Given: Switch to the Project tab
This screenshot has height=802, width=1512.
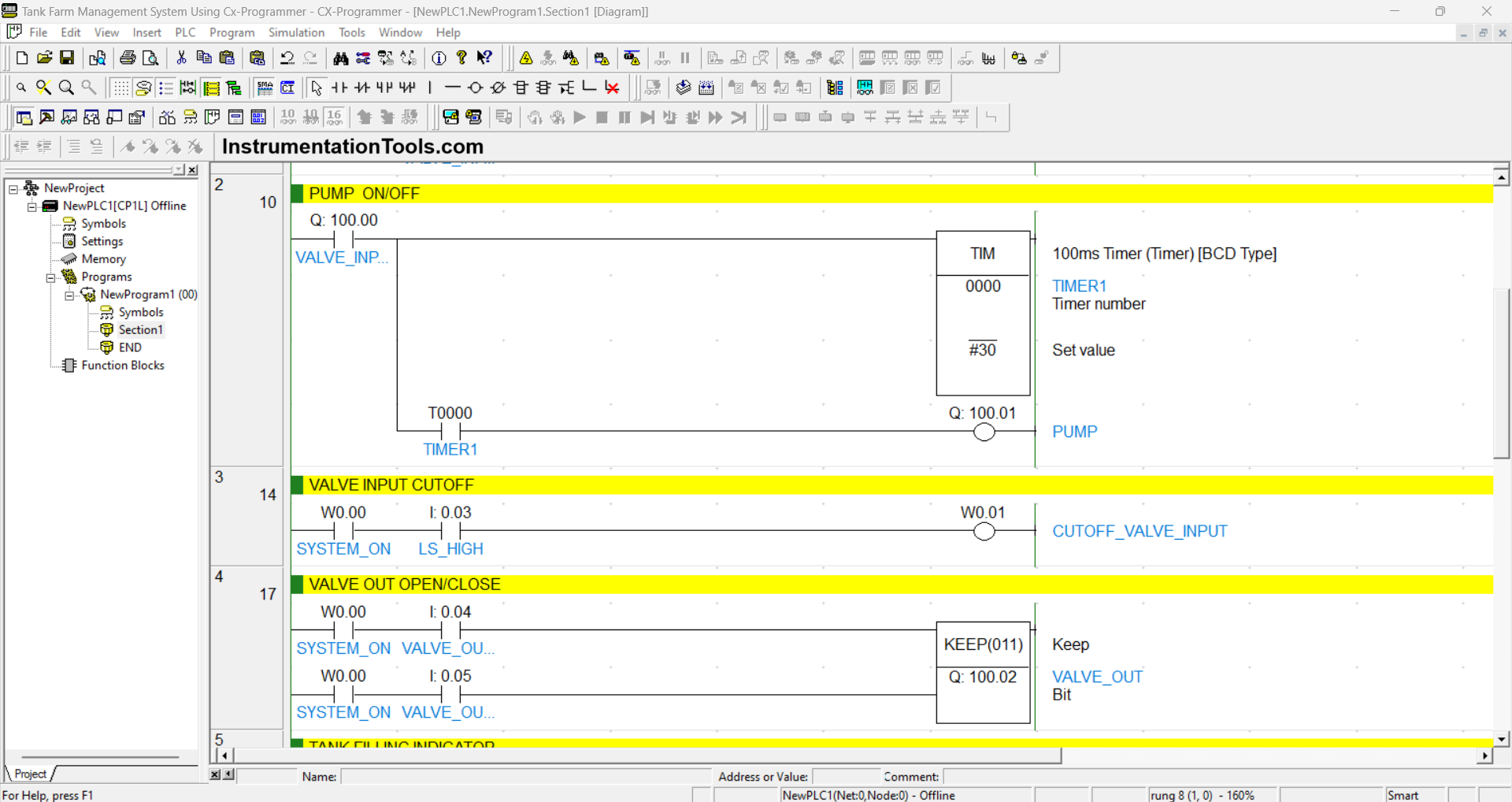Looking at the screenshot, I should point(31,774).
